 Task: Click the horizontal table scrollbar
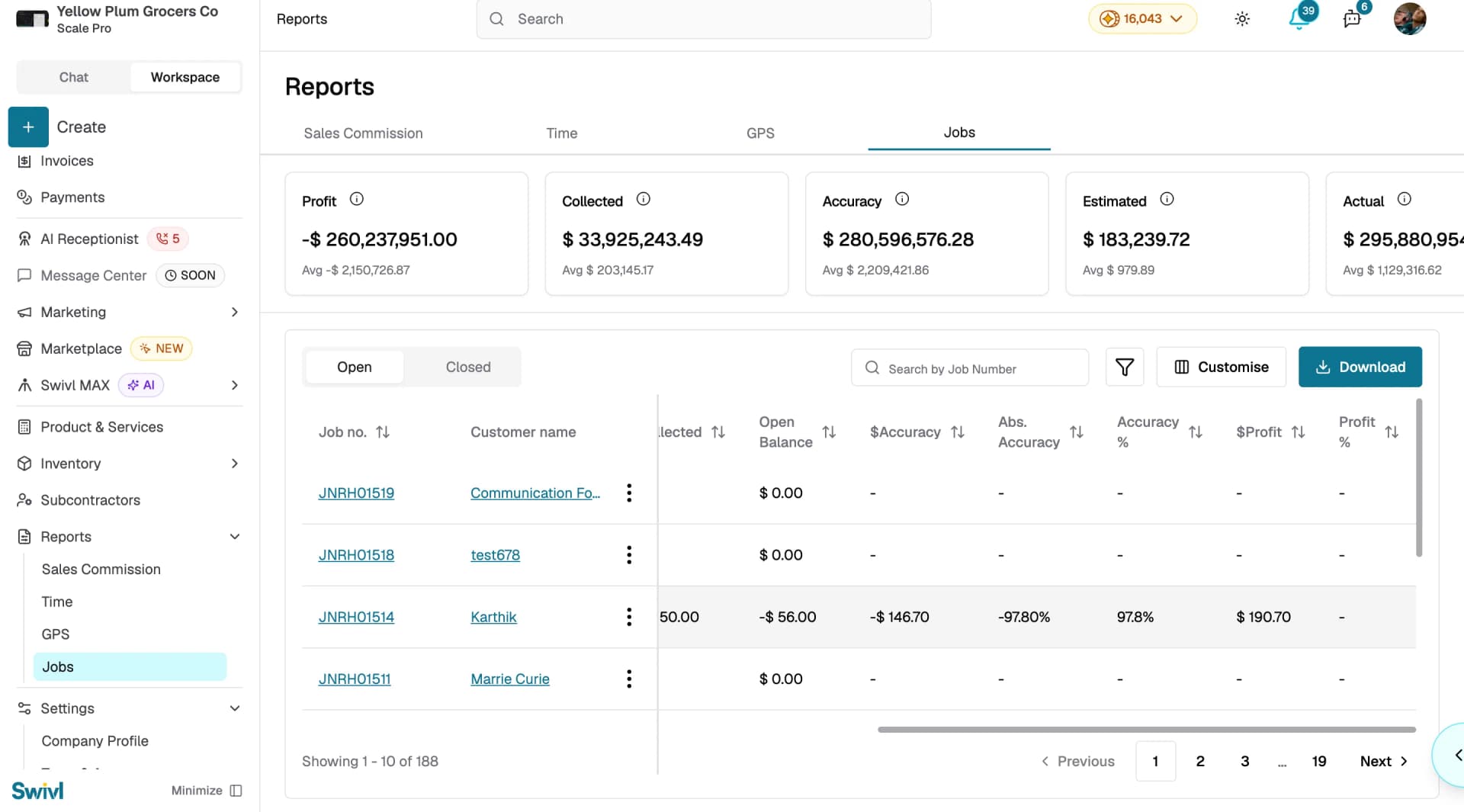pos(1147,730)
